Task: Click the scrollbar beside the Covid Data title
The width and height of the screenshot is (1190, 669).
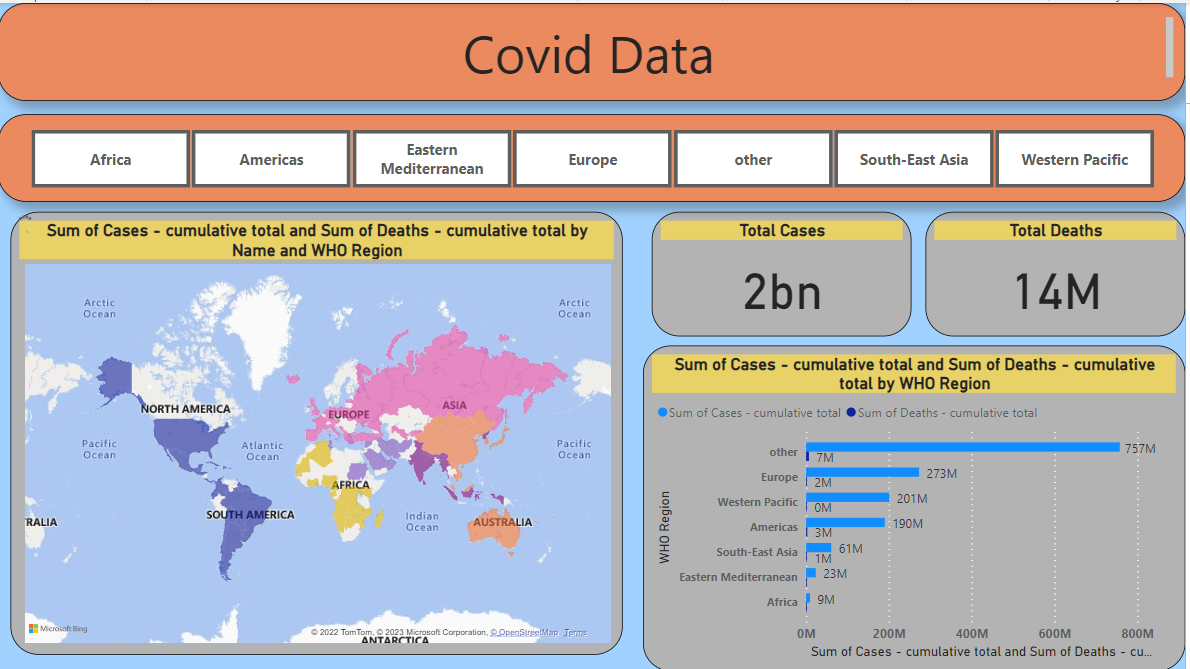Action: pyautogui.click(x=1170, y=47)
